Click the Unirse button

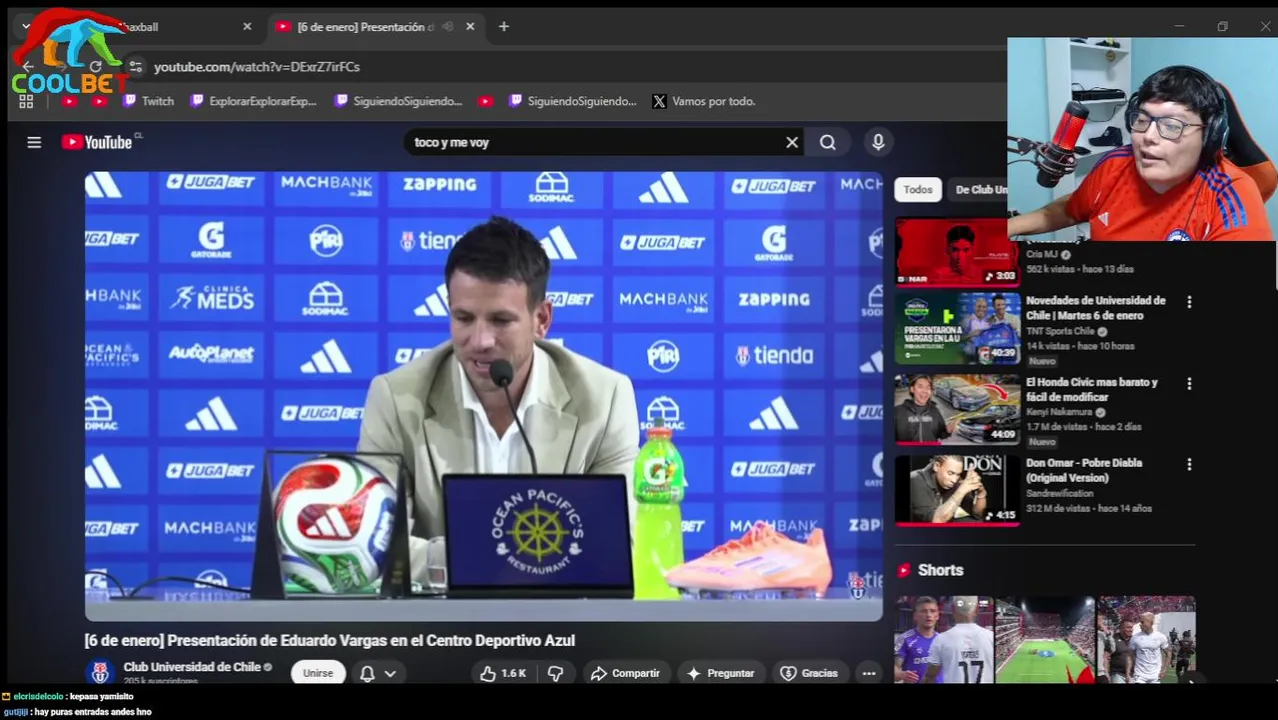tap(318, 673)
